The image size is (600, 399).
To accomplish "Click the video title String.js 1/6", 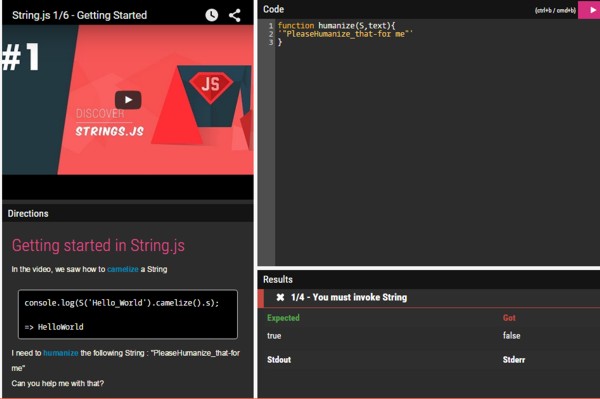I will 79,15.
